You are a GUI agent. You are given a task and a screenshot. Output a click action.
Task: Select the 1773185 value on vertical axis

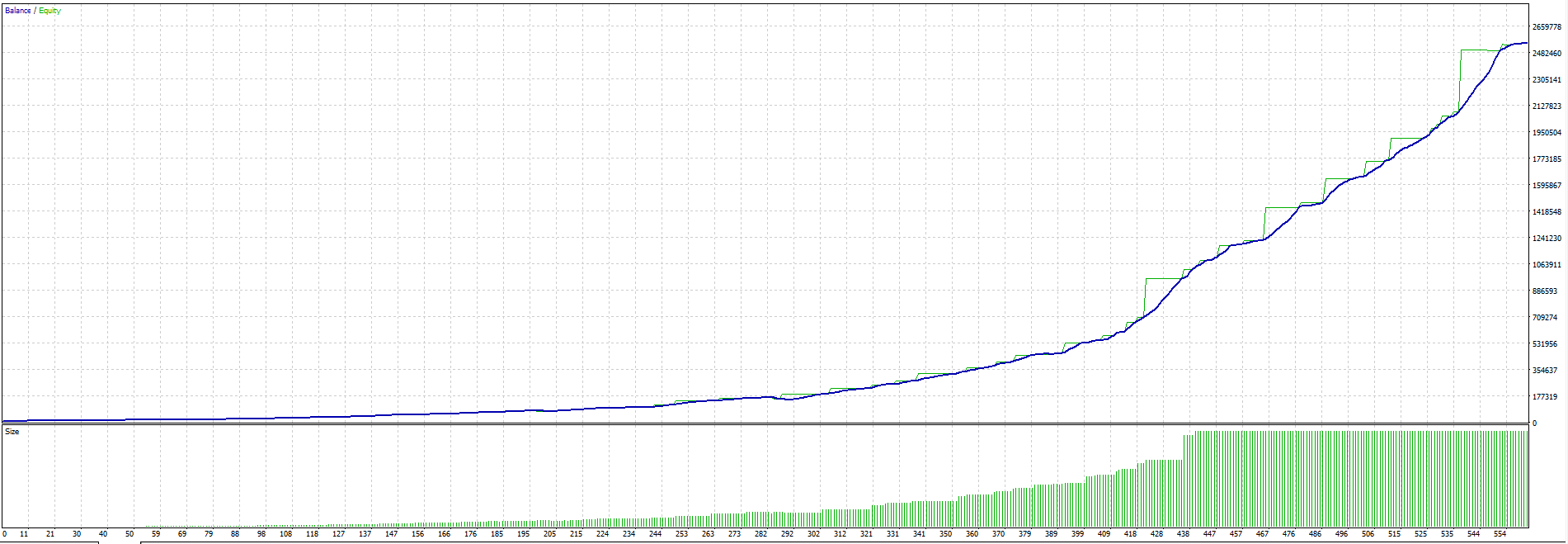pyautogui.click(x=1547, y=159)
